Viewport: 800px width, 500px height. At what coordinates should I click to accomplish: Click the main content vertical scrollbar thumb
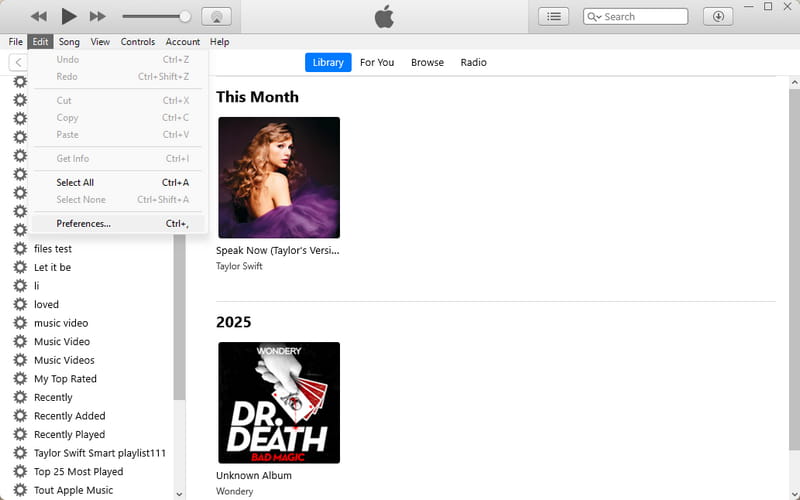pyautogui.click(x=794, y=269)
